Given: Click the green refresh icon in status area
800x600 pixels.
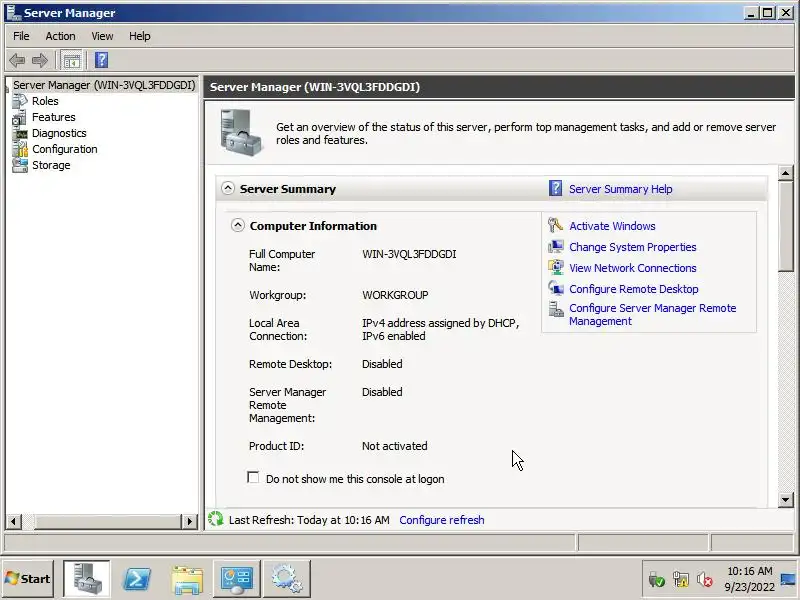Looking at the screenshot, I should coord(216,519).
